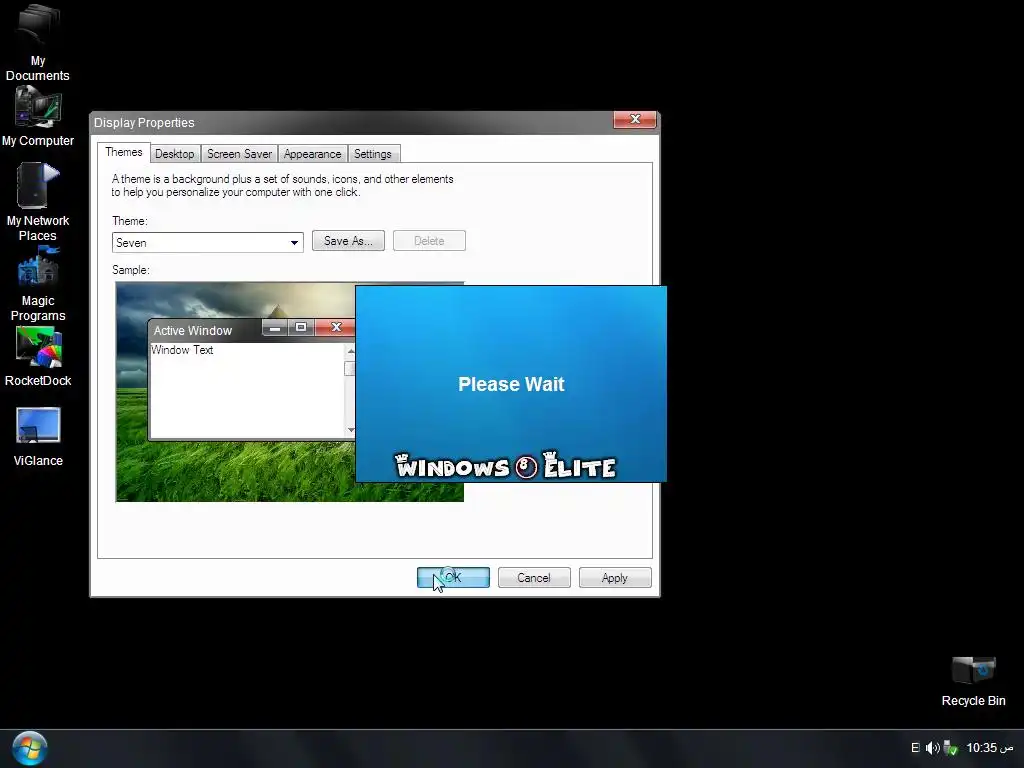1024x768 pixels.
Task: Click the sample Active Window close button
Action: click(x=336, y=328)
